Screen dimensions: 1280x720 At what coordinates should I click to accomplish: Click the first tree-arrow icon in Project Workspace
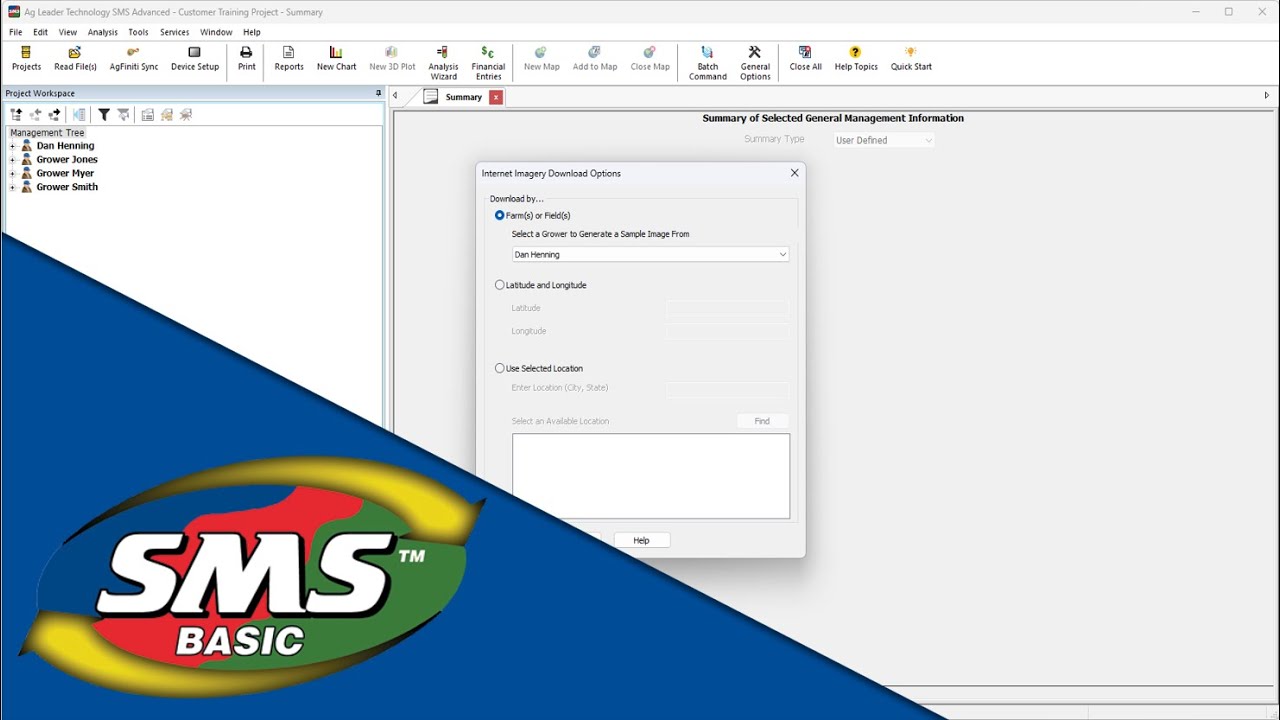[16, 115]
